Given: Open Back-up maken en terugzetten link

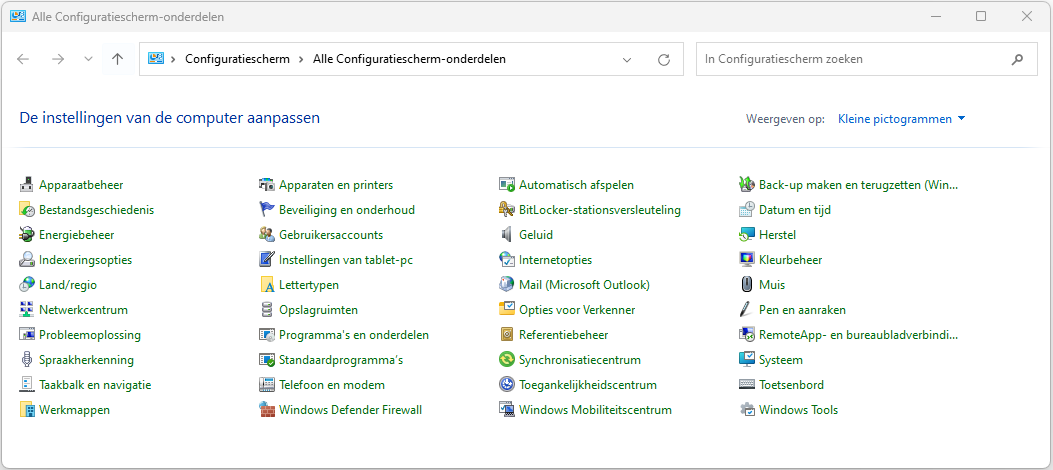Looking at the screenshot, I should (859, 185).
